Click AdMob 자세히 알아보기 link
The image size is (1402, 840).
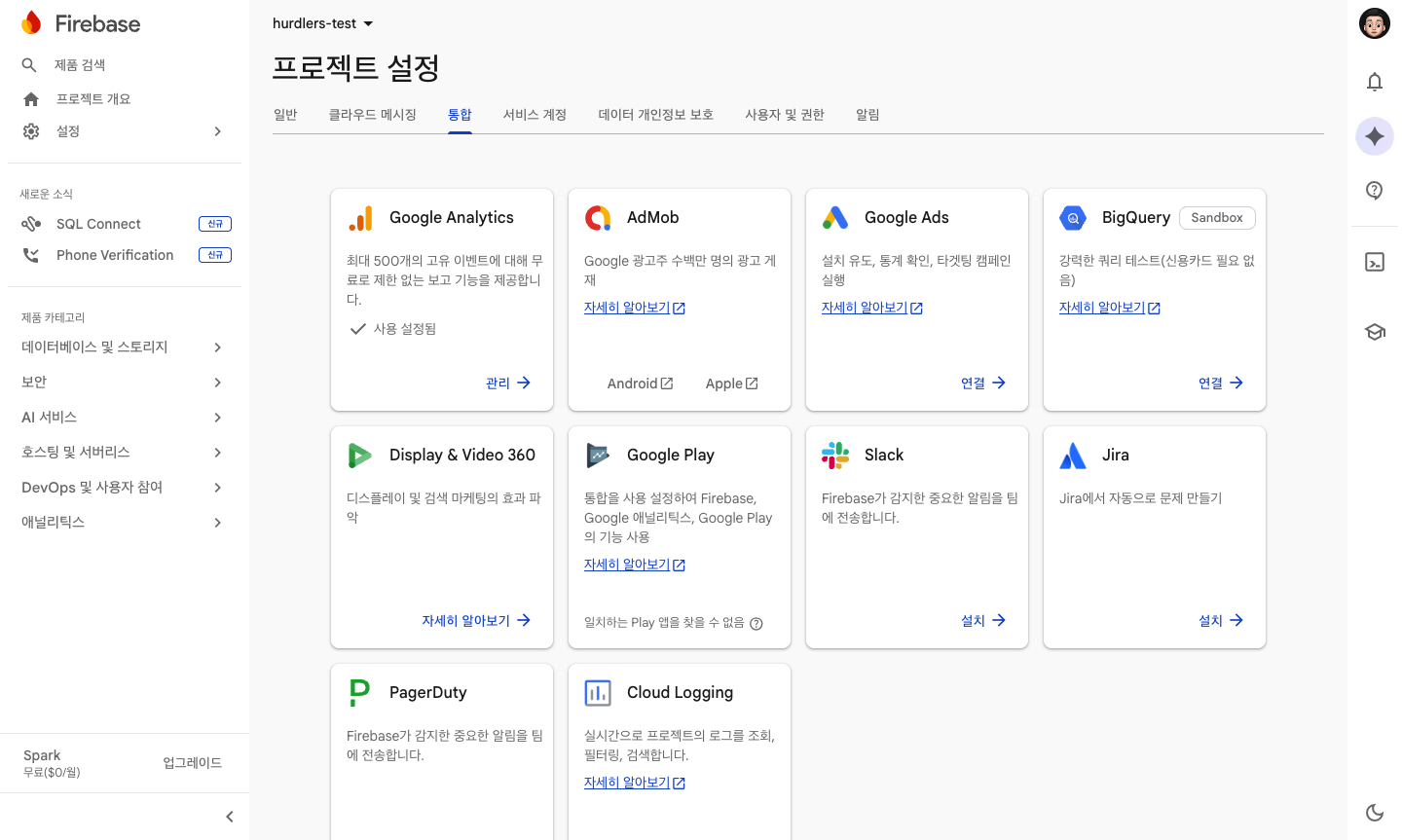coord(635,308)
